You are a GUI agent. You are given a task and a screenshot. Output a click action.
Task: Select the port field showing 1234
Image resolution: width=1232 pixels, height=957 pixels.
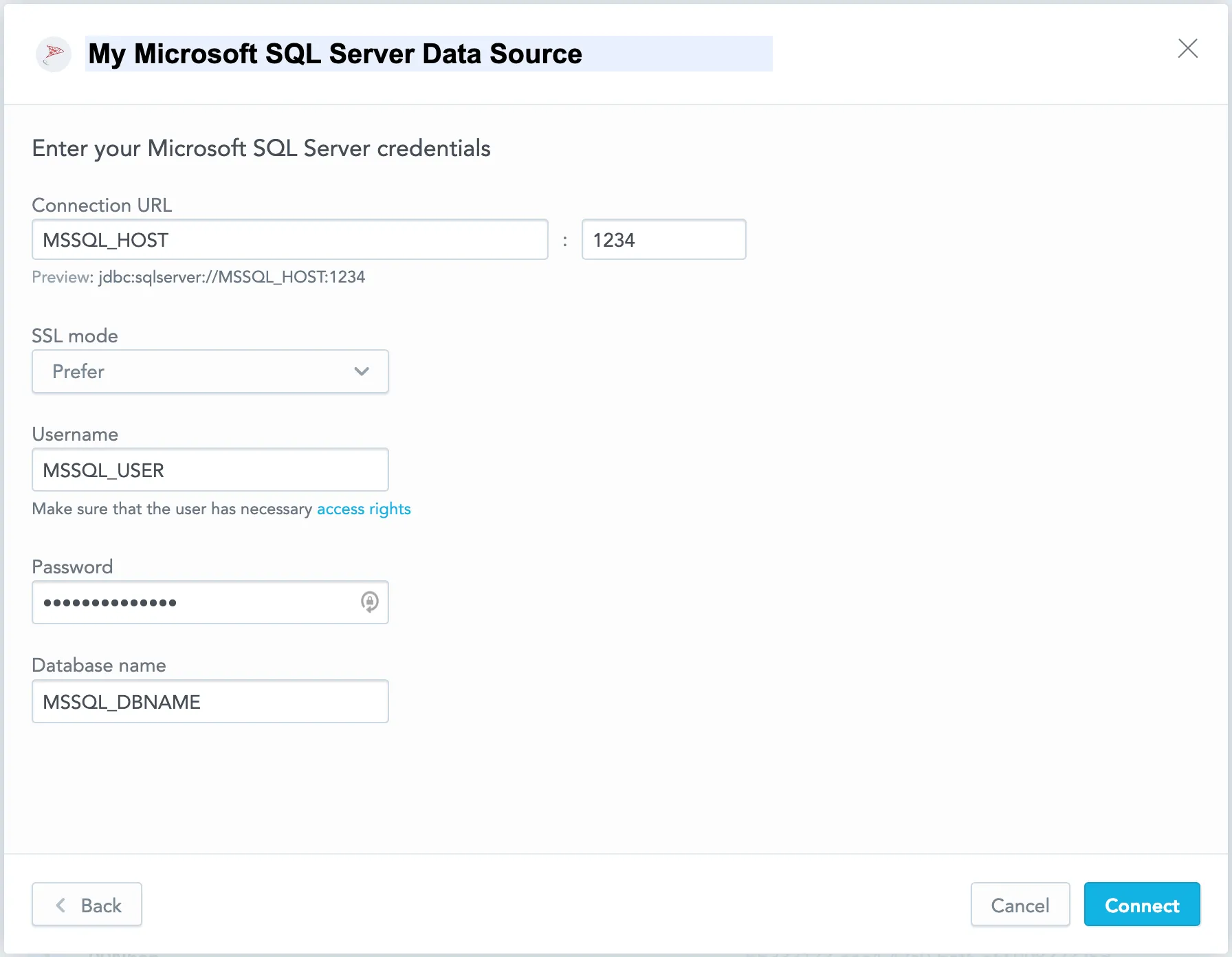[663, 239]
